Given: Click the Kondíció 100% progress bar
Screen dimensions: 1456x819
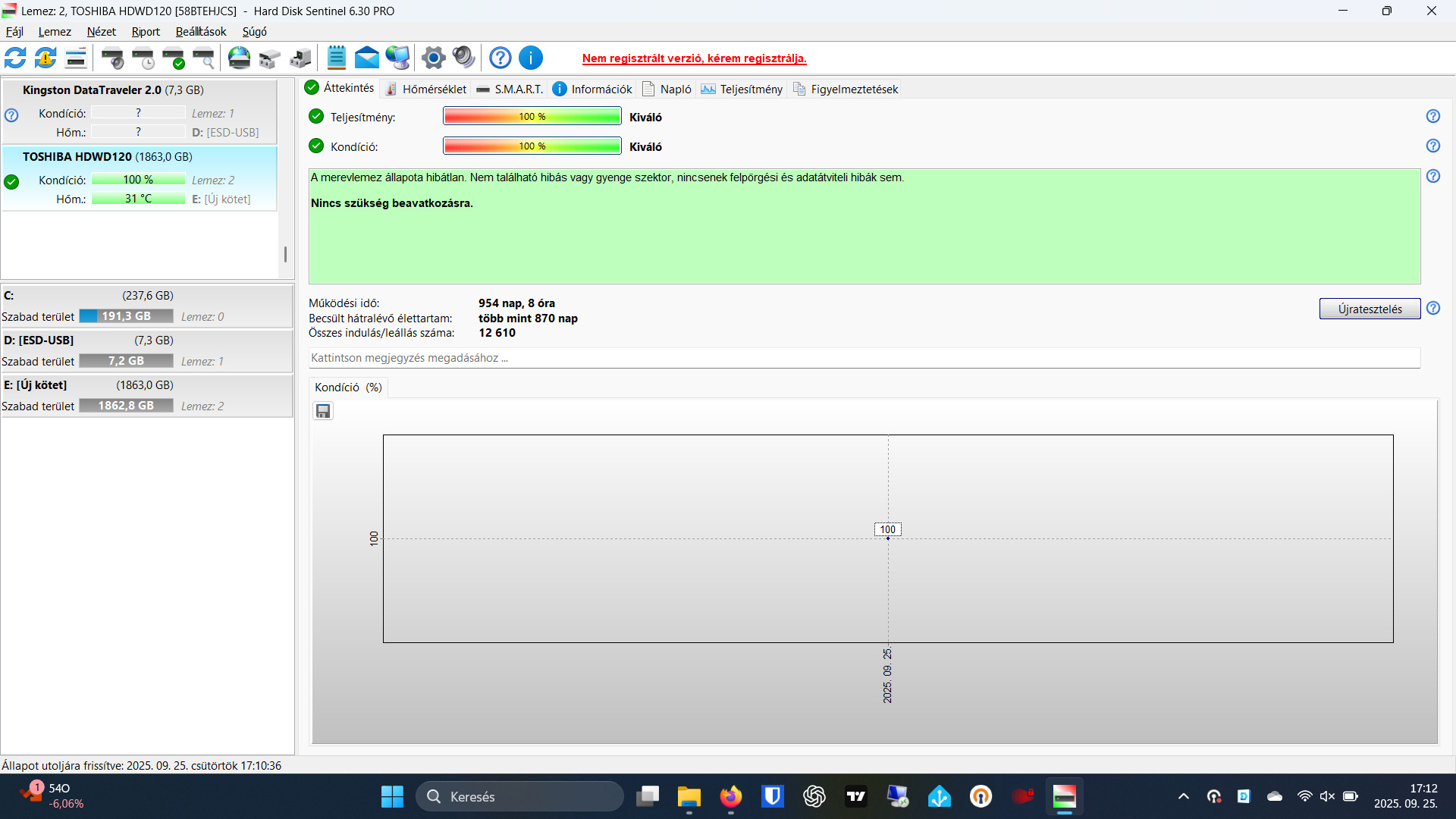Looking at the screenshot, I should (x=532, y=146).
